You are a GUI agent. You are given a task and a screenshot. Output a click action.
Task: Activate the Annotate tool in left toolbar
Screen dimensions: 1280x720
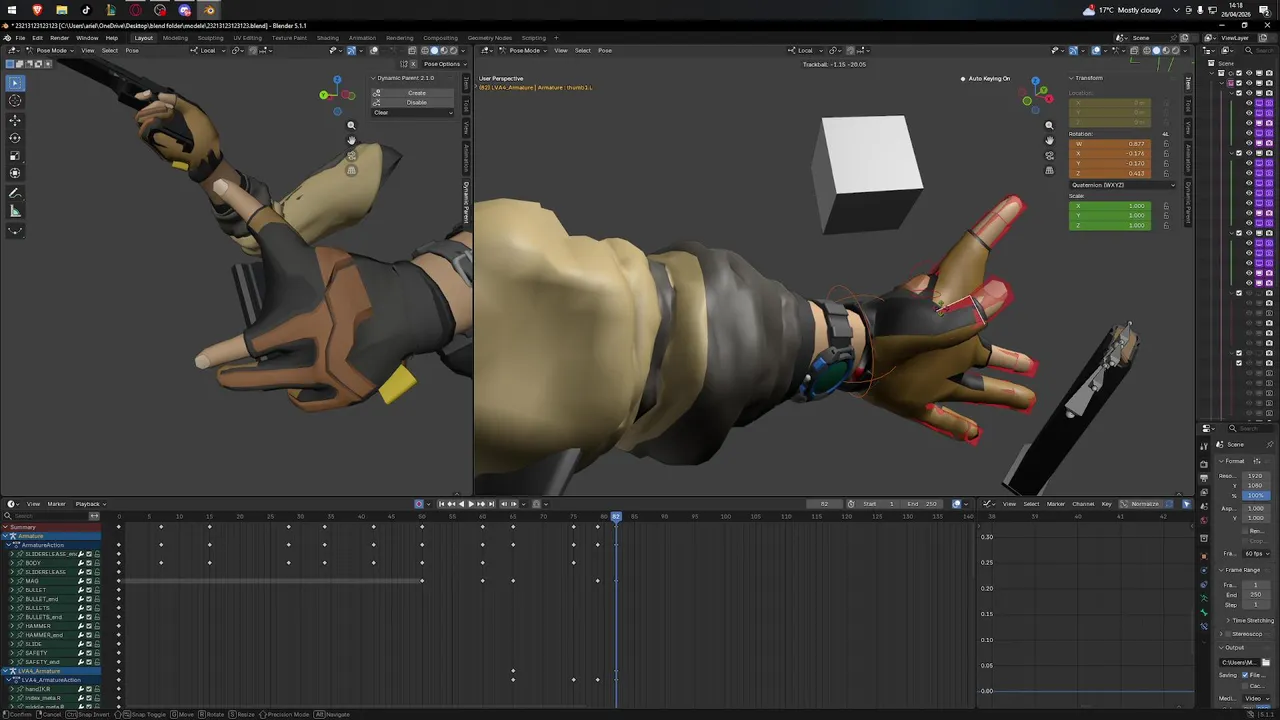point(15,193)
